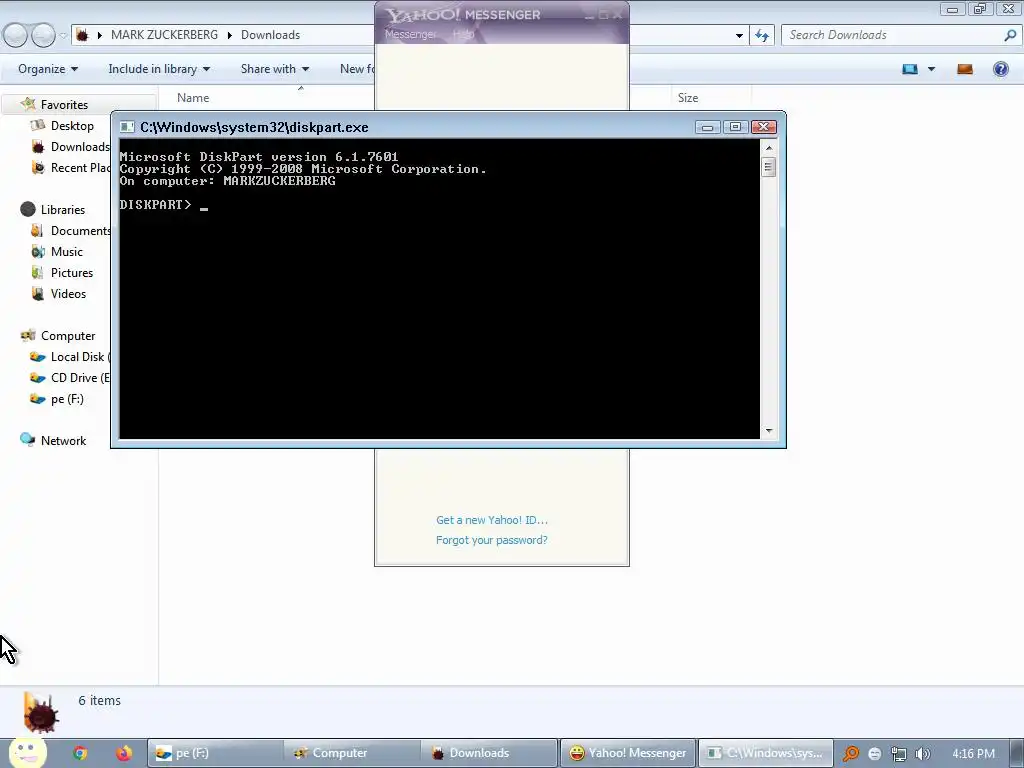This screenshot has height=768, width=1024.
Task: Click the volume speaker tray icon
Action: pyautogui.click(x=923, y=754)
